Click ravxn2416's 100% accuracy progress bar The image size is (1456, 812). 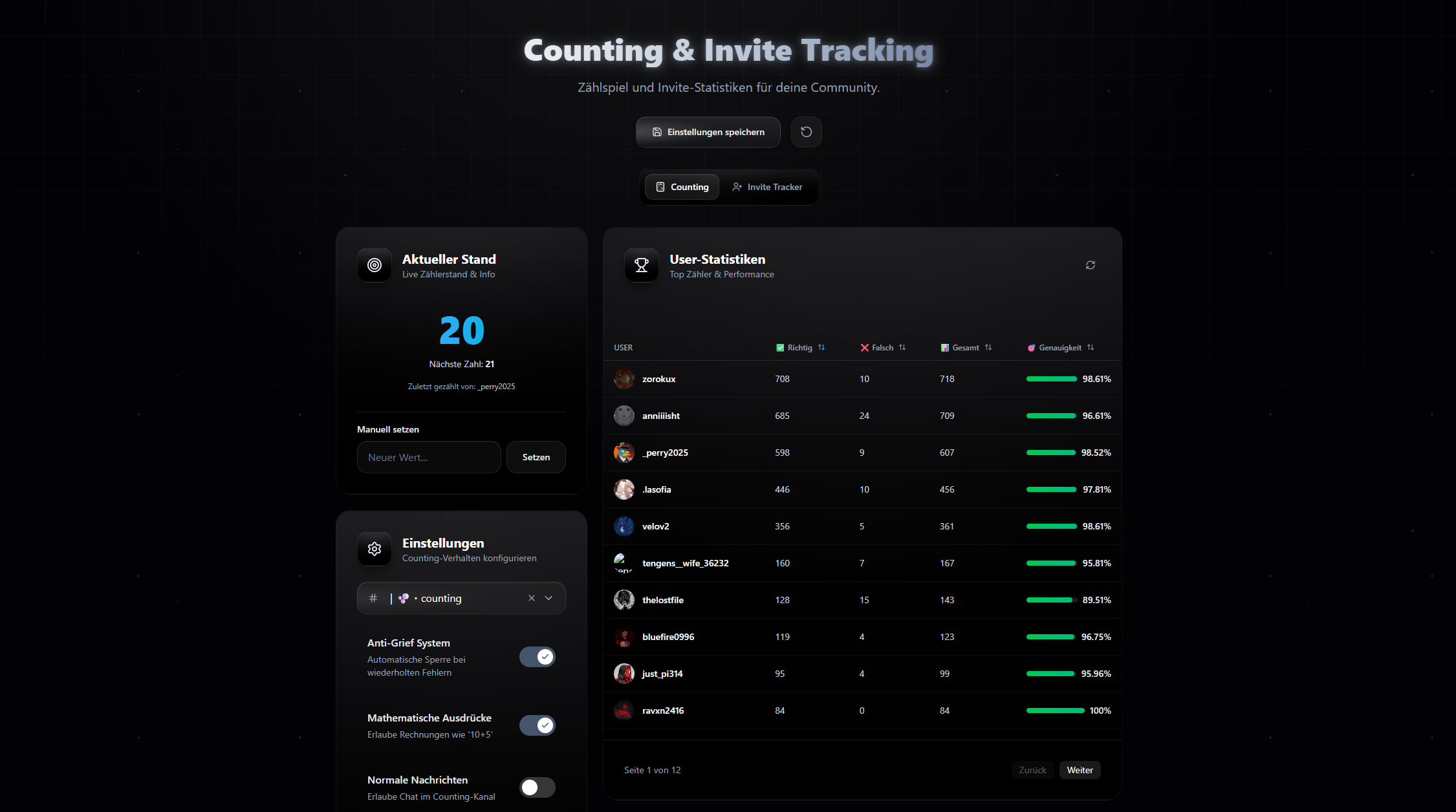(x=1050, y=710)
